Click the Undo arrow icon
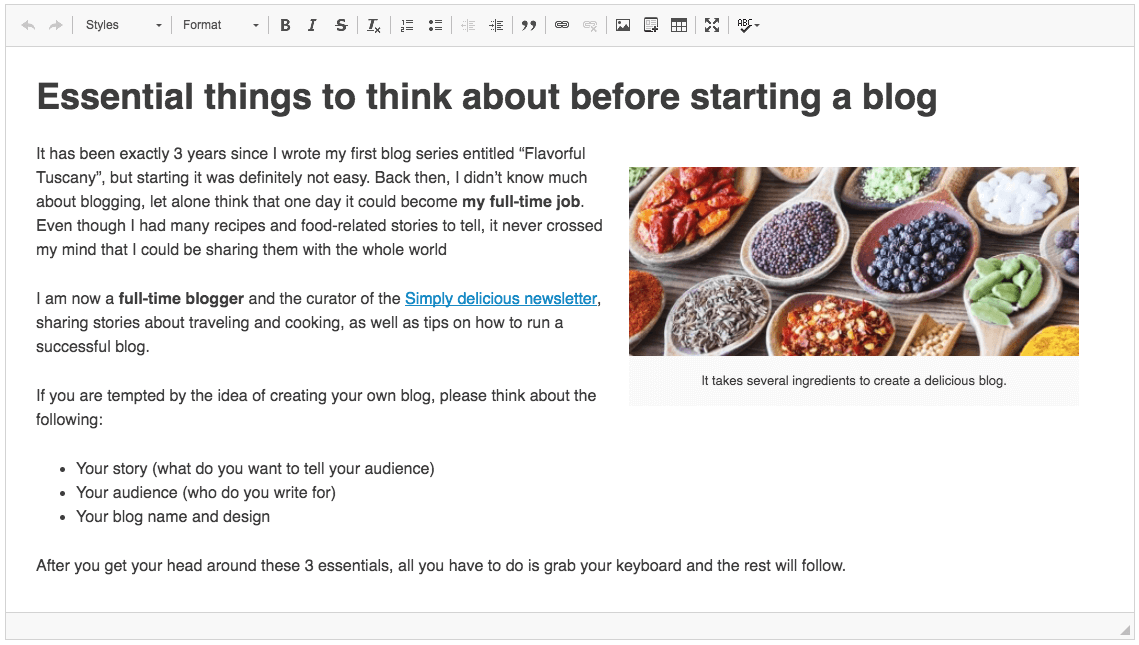 click(28, 25)
